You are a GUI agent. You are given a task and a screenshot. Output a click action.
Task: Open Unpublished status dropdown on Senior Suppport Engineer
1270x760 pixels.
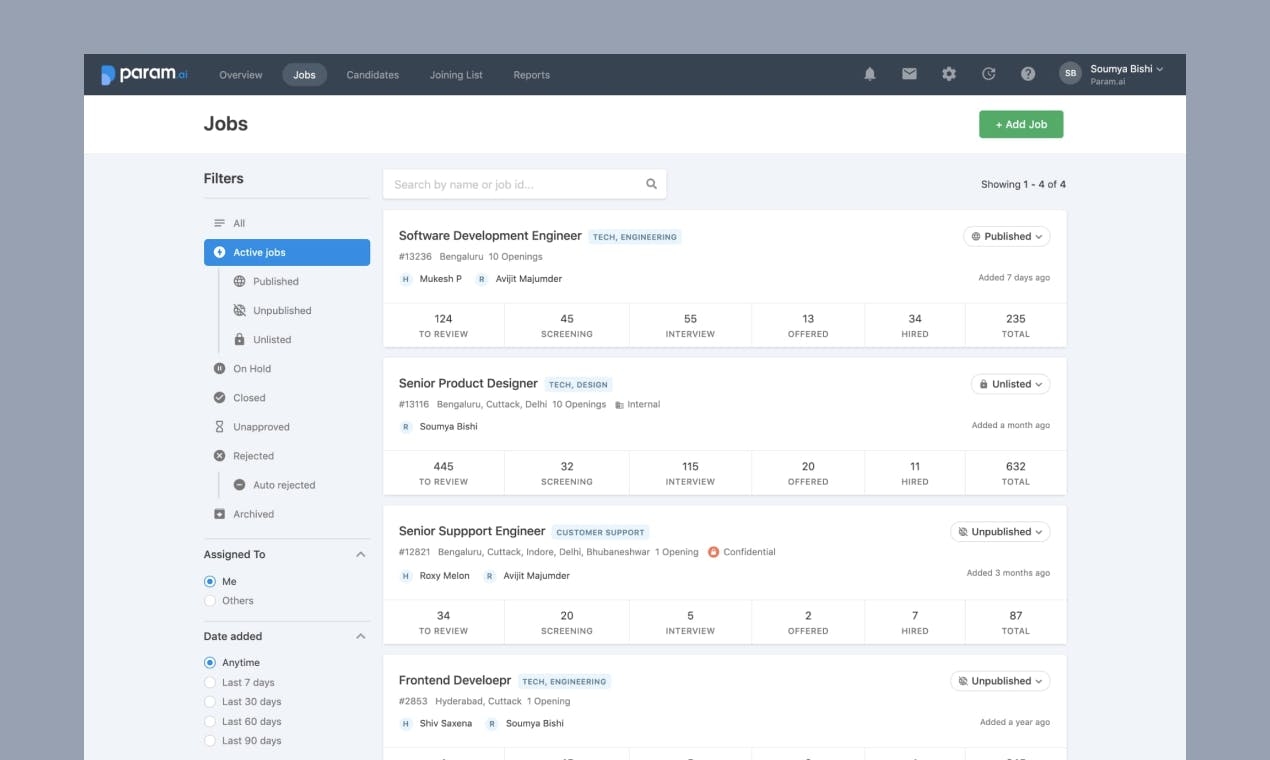1000,532
